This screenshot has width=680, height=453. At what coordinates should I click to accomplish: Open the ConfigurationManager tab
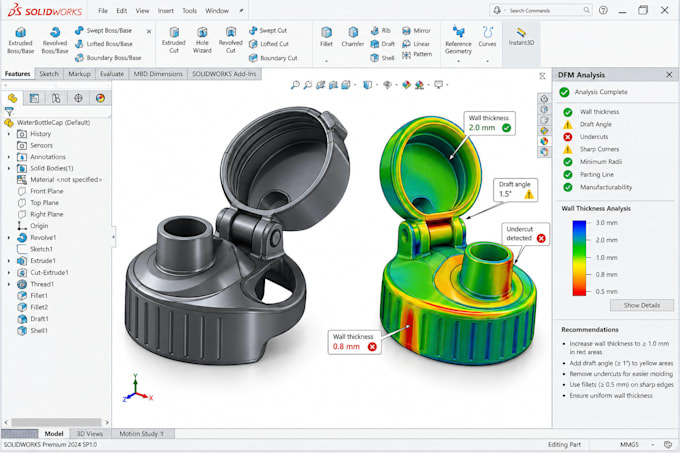pos(56,98)
